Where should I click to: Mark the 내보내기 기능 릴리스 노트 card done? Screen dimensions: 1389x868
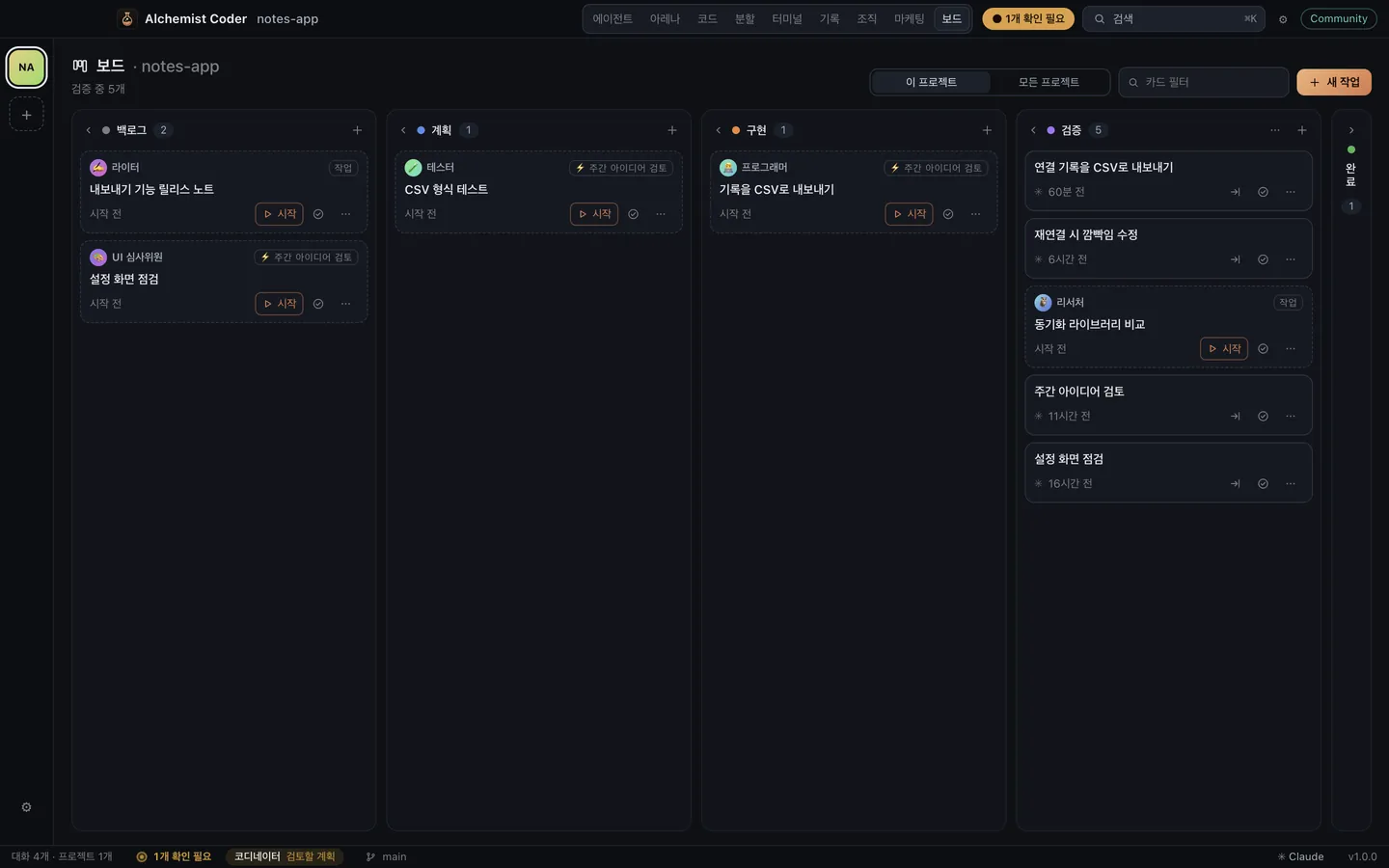(318, 214)
